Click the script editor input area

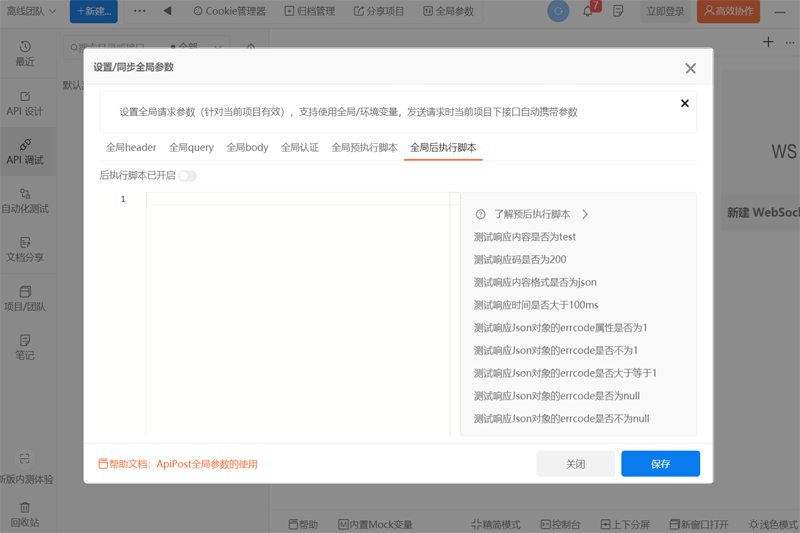tap(297, 310)
